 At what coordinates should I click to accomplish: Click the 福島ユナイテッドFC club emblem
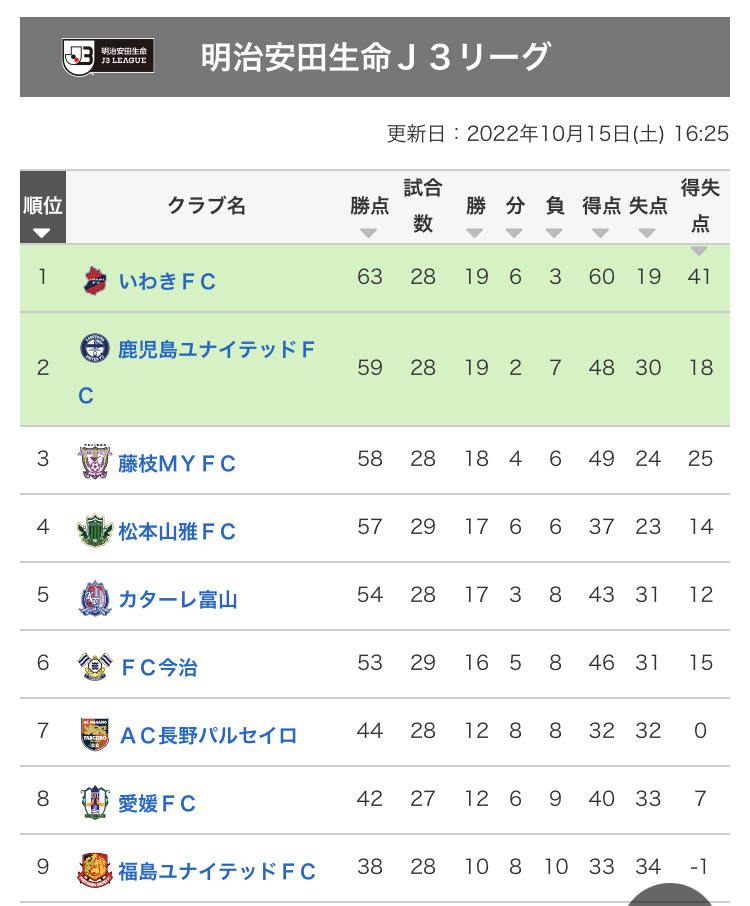coord(95,870)
